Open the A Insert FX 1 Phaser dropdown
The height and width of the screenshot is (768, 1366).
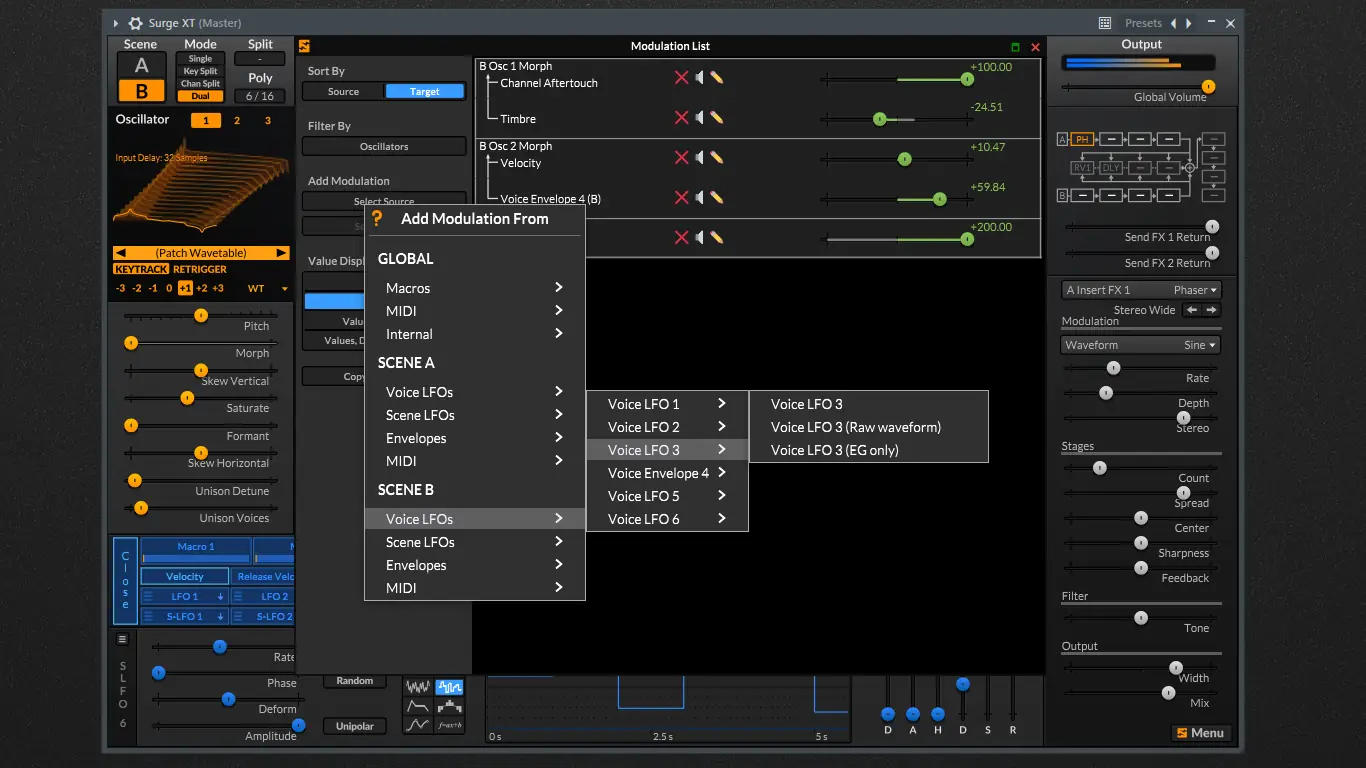(x=1141, y=290)
